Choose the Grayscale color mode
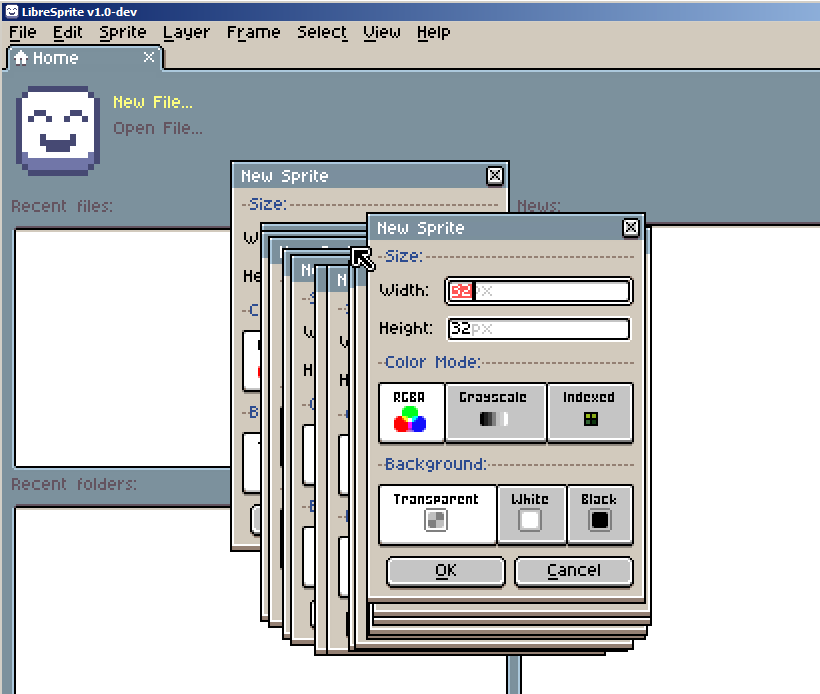Image resolution: width=820 pixels, height=694 pixels. (x=494, y=412)
